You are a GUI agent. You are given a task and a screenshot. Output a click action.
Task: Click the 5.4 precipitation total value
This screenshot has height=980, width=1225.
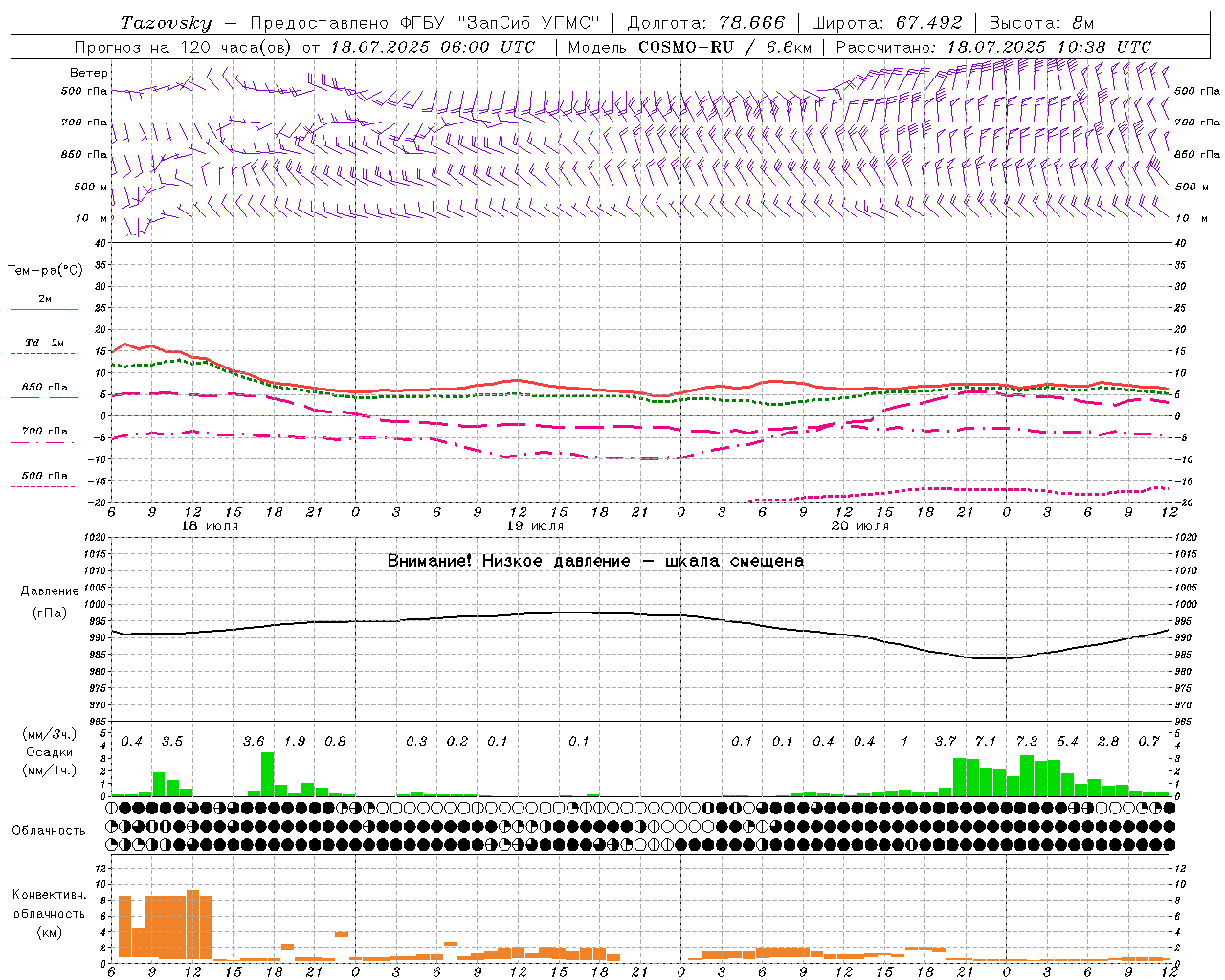1067,742
